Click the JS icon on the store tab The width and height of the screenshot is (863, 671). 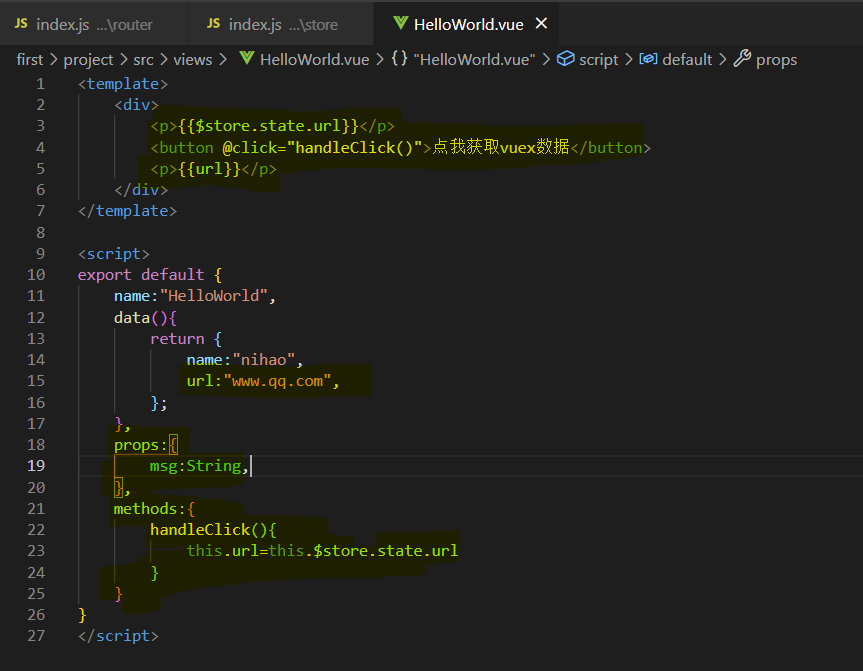214,24
